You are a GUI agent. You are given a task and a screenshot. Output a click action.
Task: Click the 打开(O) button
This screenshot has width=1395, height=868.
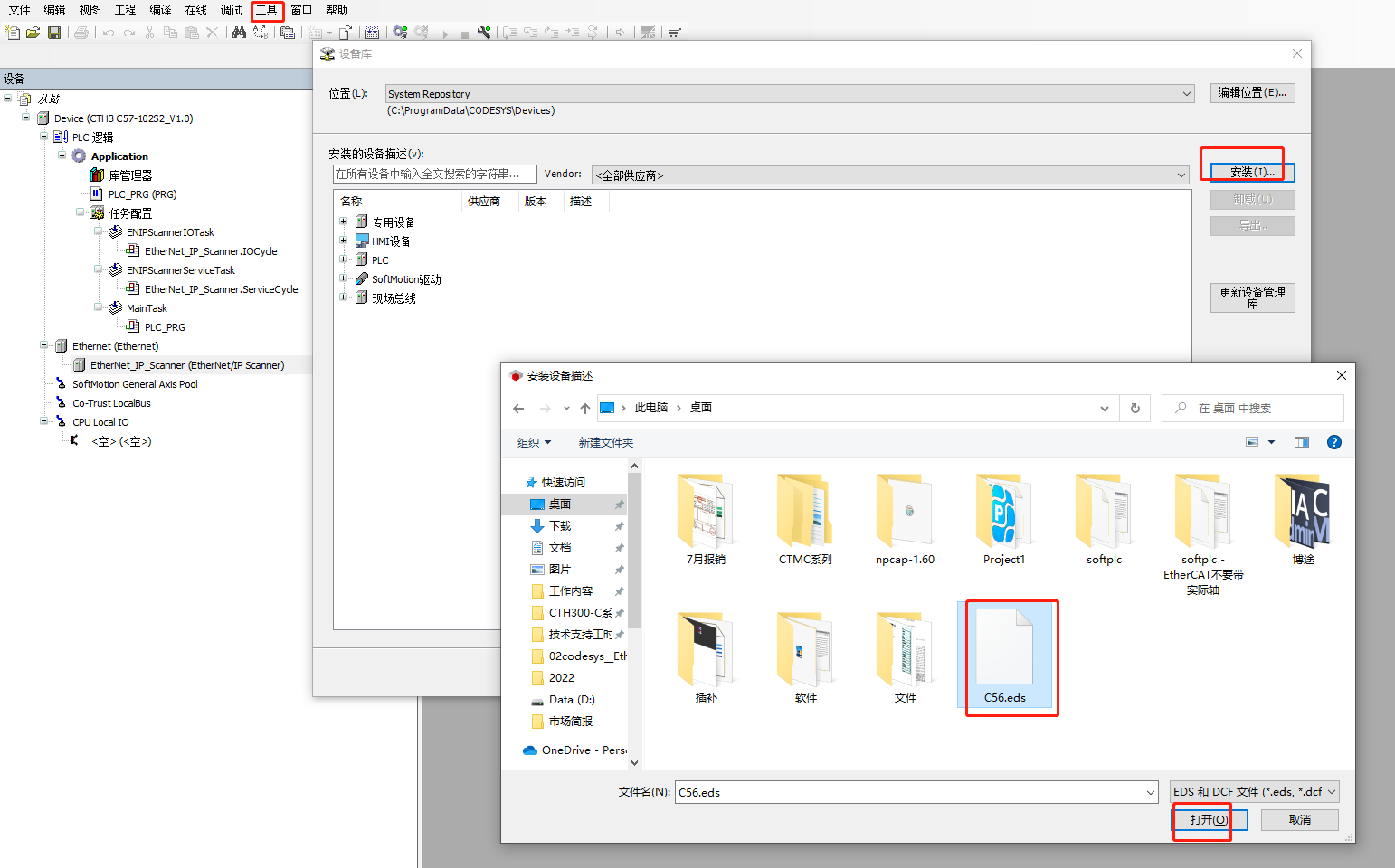point(1210,820)
